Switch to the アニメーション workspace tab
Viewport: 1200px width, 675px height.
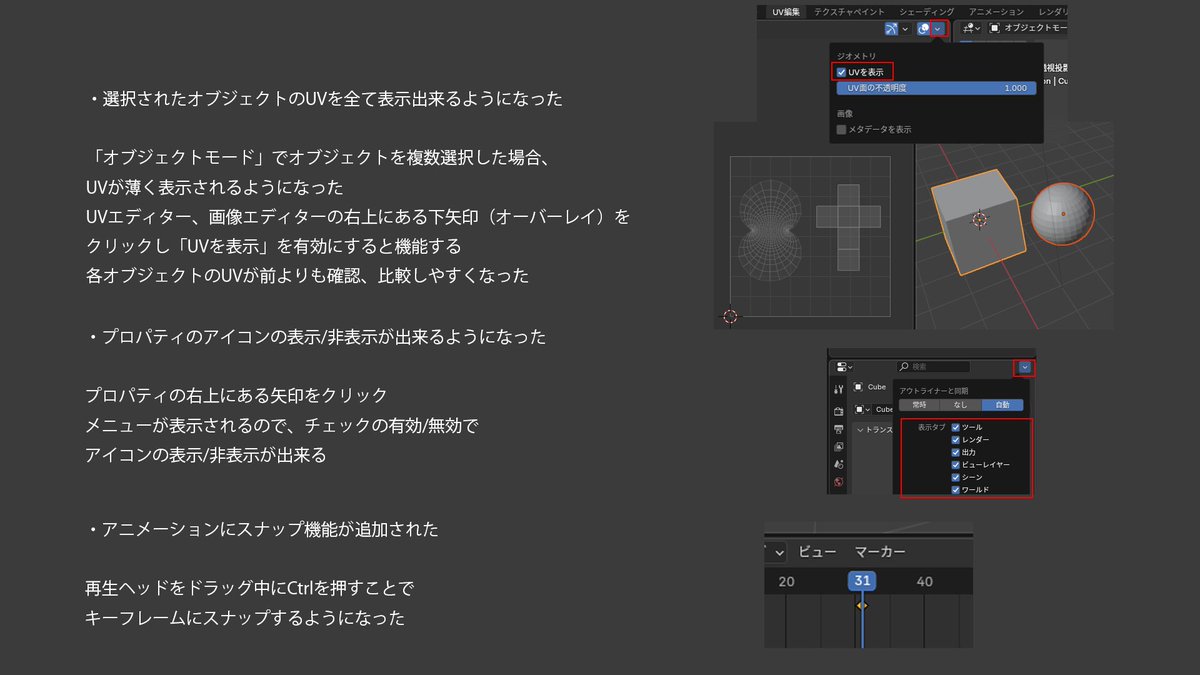pos(996,11)
